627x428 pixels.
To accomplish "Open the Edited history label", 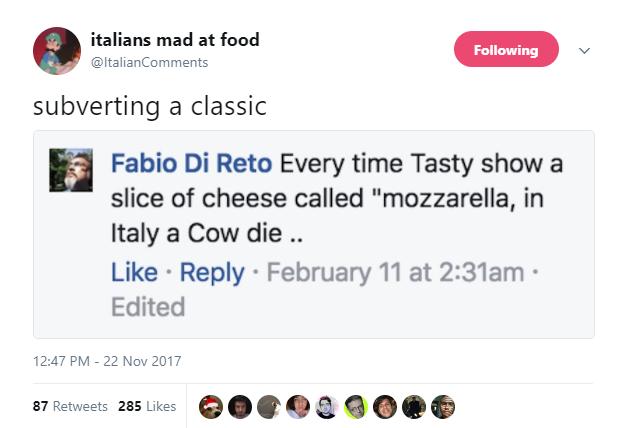I will [x=148, y=307].
